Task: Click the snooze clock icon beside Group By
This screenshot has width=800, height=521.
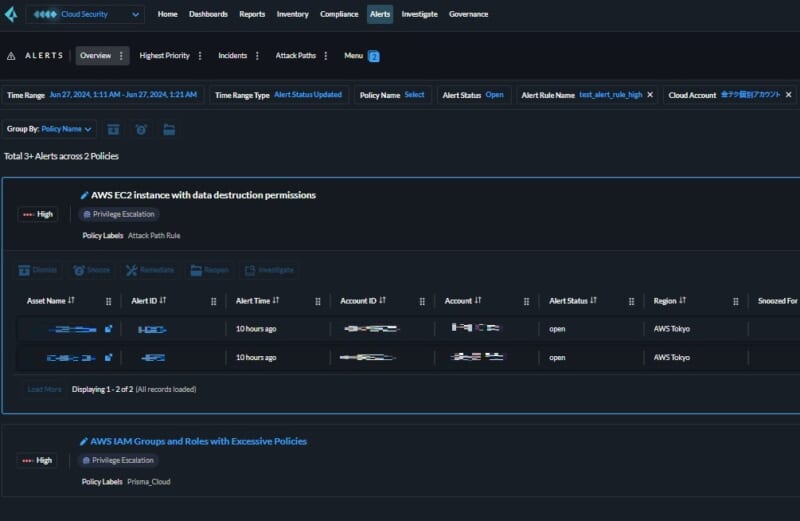Action: pyautogui.click(x=141, y=129)
